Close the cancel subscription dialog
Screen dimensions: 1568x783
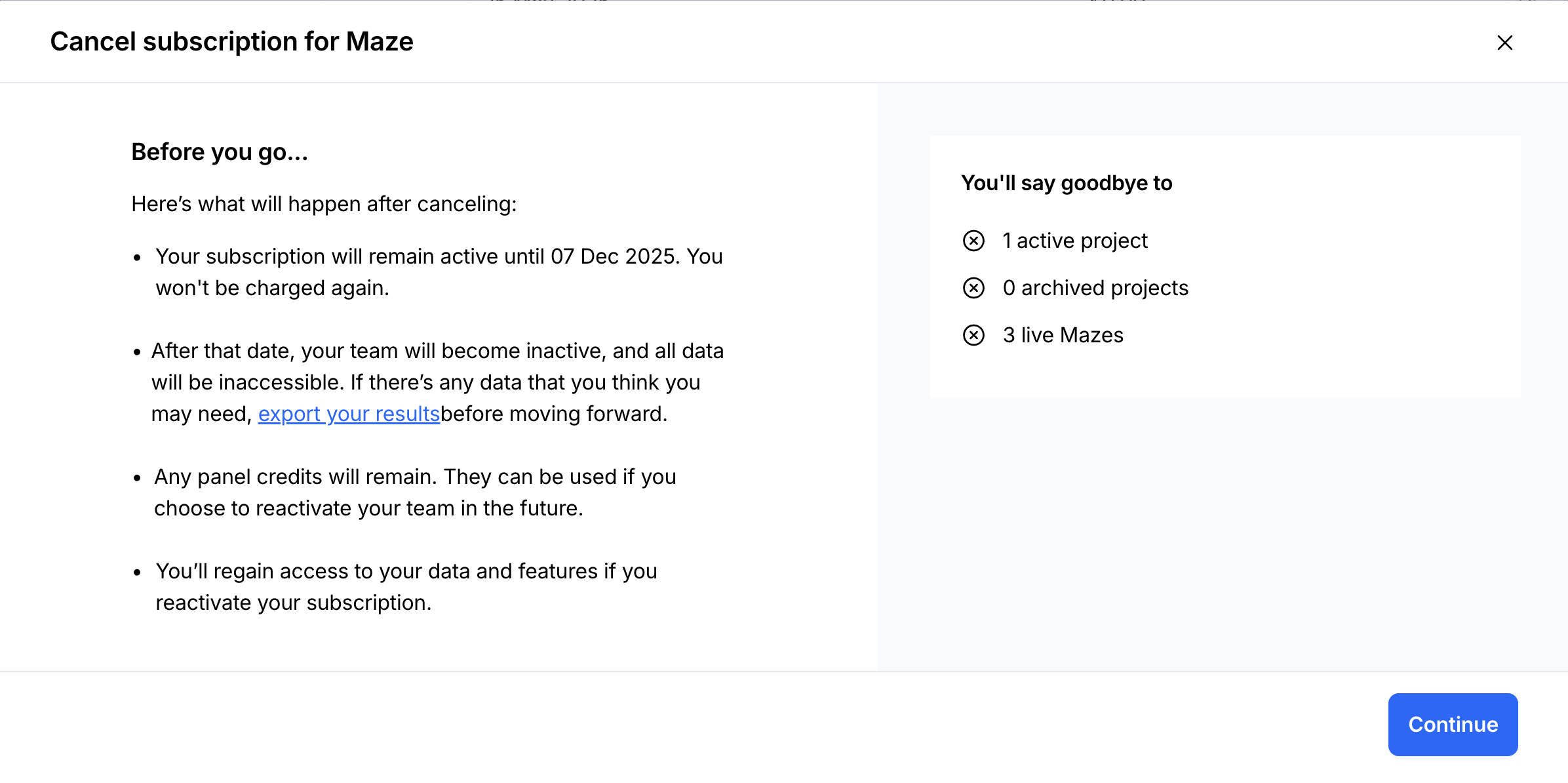click(1504, 43)
